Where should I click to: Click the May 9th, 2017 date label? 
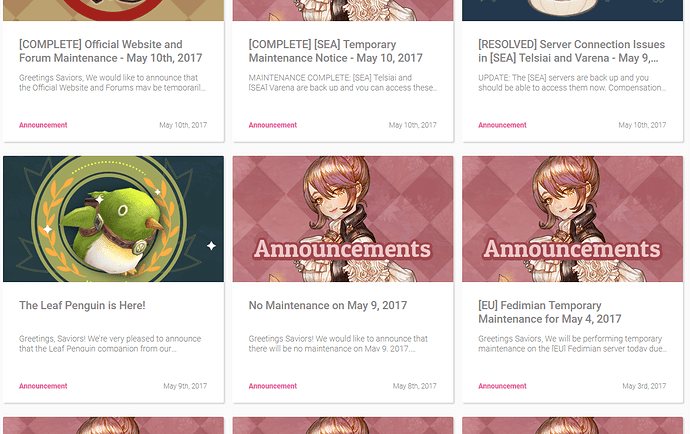(185, 386)
